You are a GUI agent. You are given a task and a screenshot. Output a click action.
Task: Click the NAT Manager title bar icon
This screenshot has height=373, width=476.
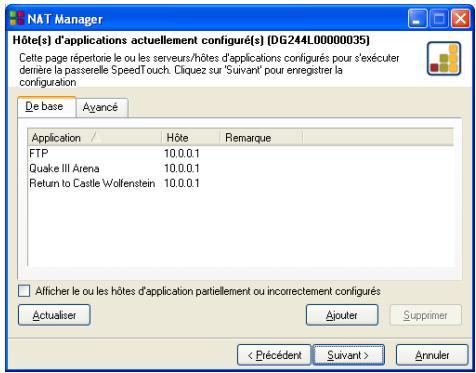tap(17, 18)
